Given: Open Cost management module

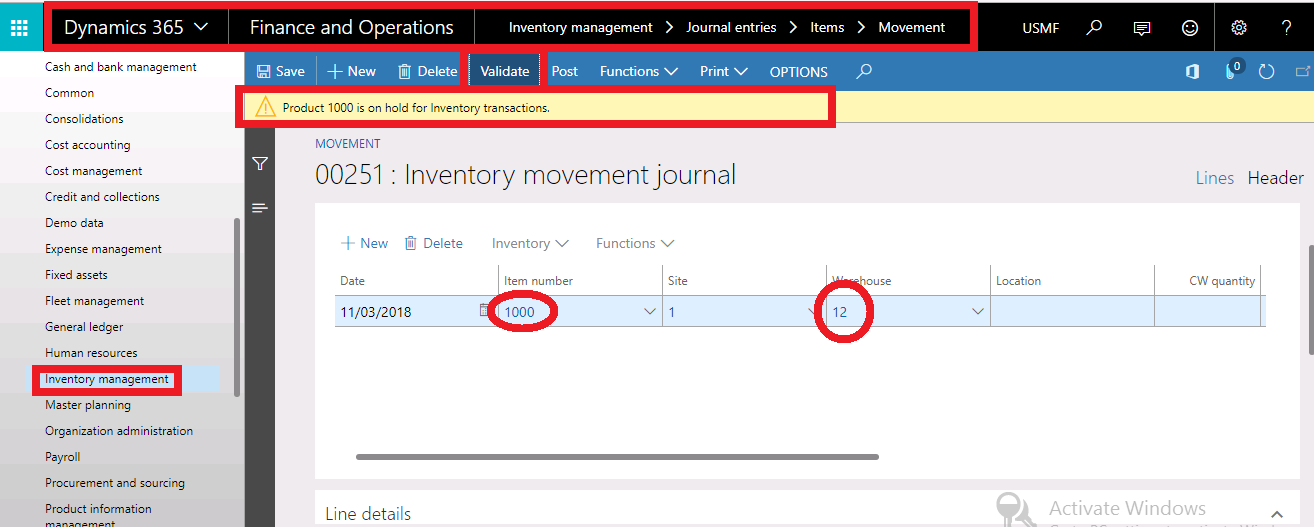Looking at the screenshot, I should (93, 171).
